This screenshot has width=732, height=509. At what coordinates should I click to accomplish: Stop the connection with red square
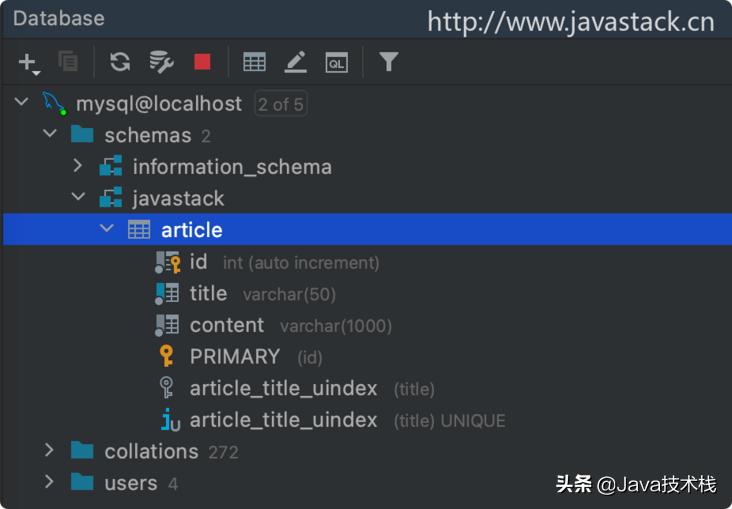pyautogui.click(x=202, y=62)
